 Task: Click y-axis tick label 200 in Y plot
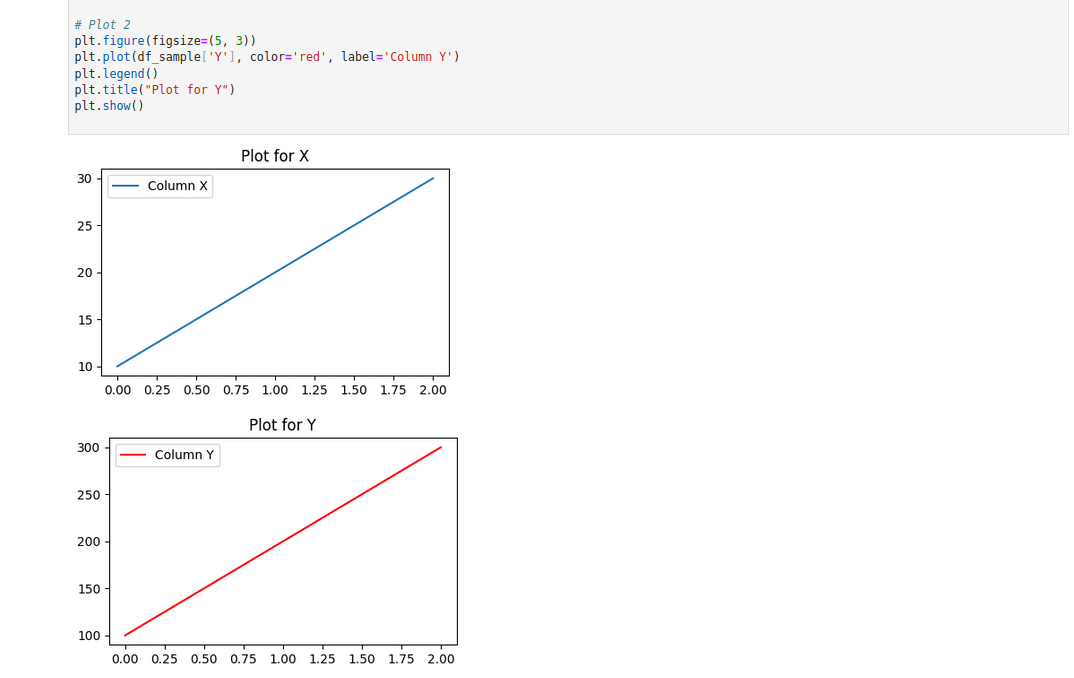click(x=88, y=542)
